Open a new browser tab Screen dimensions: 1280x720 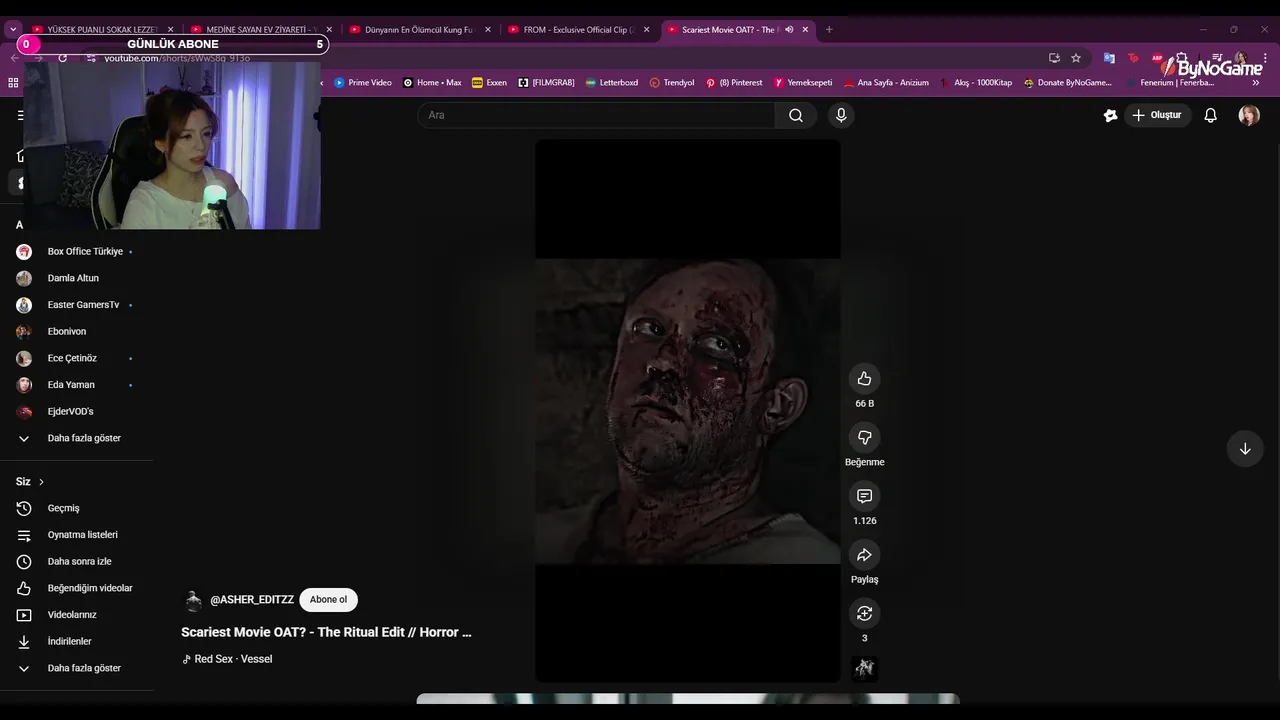[x=829, y=30]
